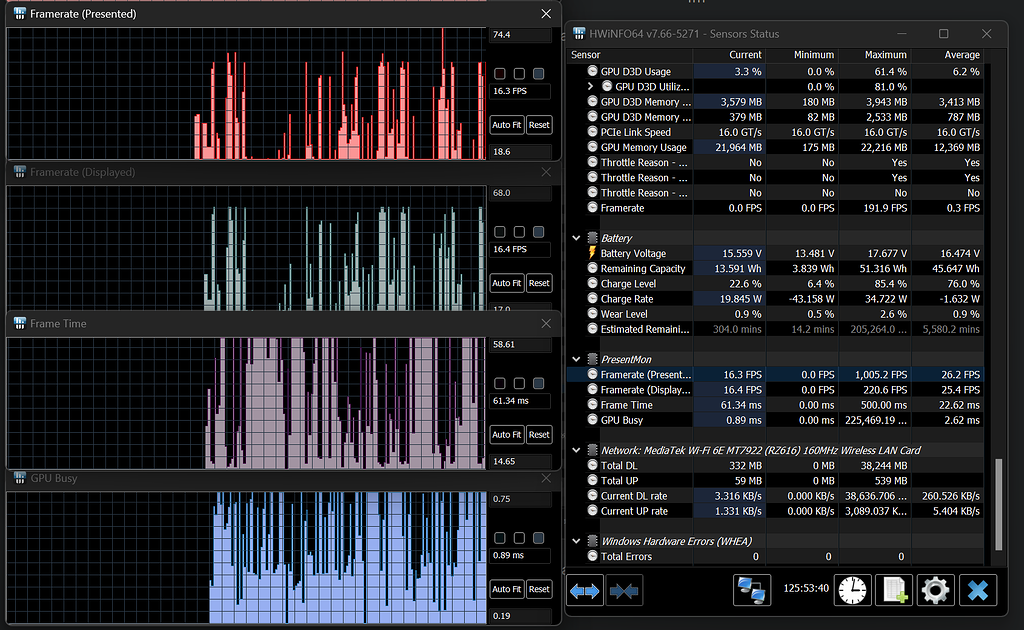The image size is (1024, 630).
Task: Collapse the Battery sensor section
Action: pyautogui.click(x=576, y=238)
